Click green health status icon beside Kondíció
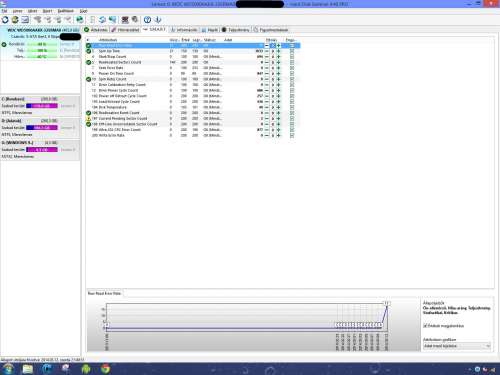This screenshot has width=500, height=375. coord(4,44)
